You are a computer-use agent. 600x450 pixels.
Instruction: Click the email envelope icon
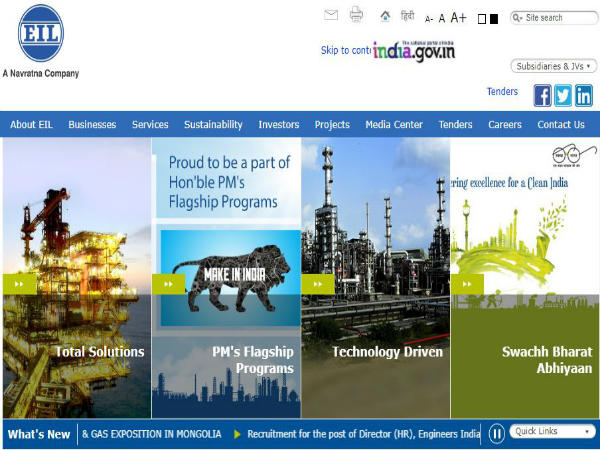pos(331,15)
